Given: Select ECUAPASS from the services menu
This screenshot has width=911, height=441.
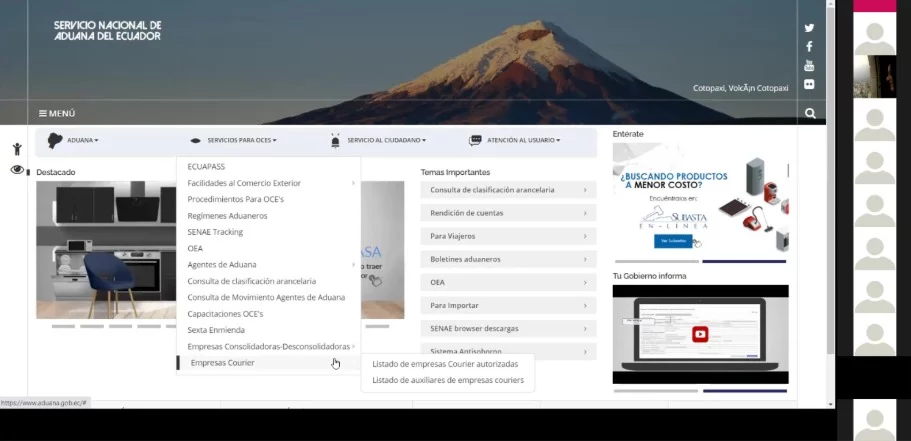Looking at the screenshot, I should click(208, 167).
